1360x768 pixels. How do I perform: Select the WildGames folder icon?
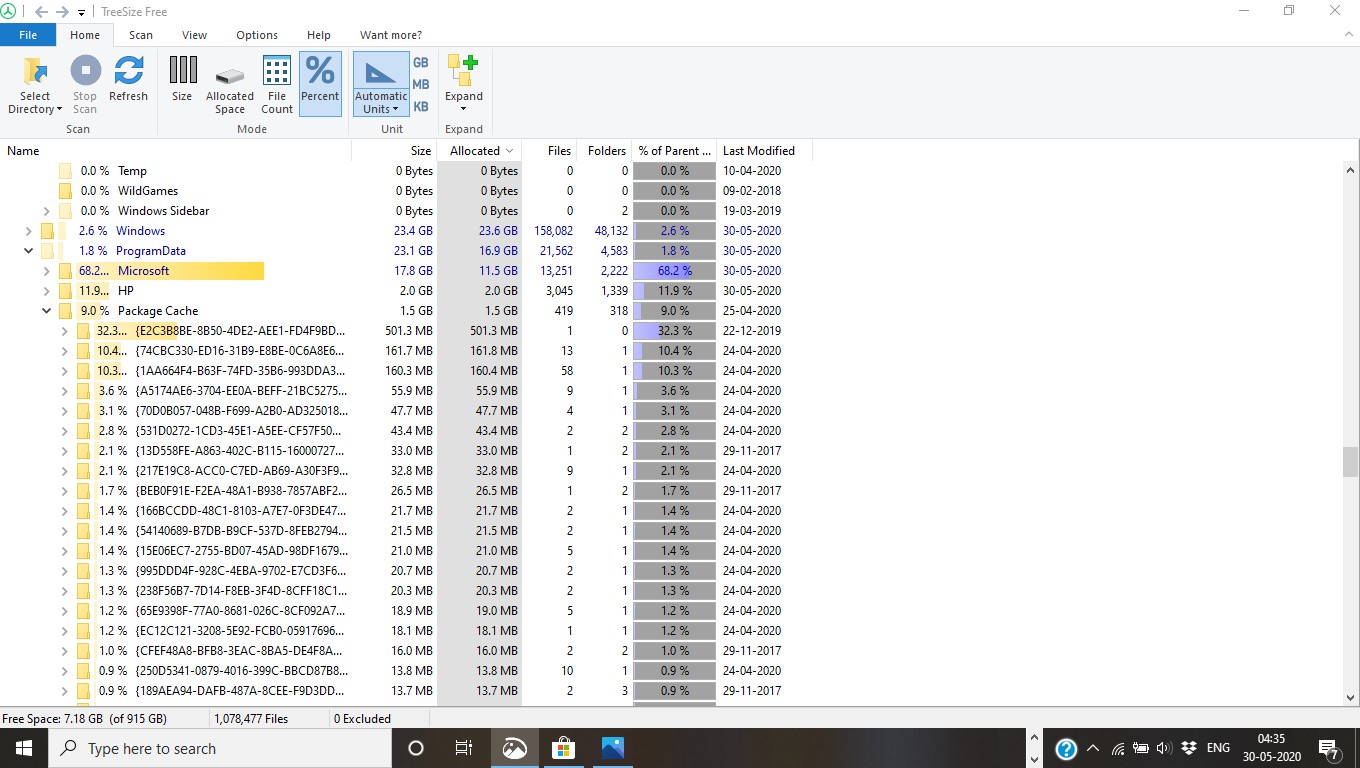click(x=65, y=191)
